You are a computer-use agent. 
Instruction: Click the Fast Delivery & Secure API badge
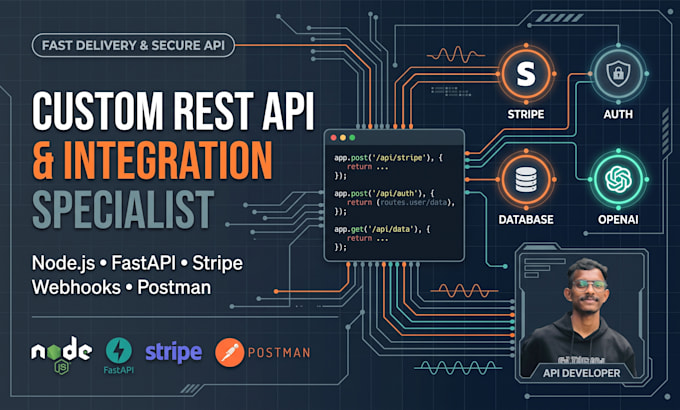point(134,45)
